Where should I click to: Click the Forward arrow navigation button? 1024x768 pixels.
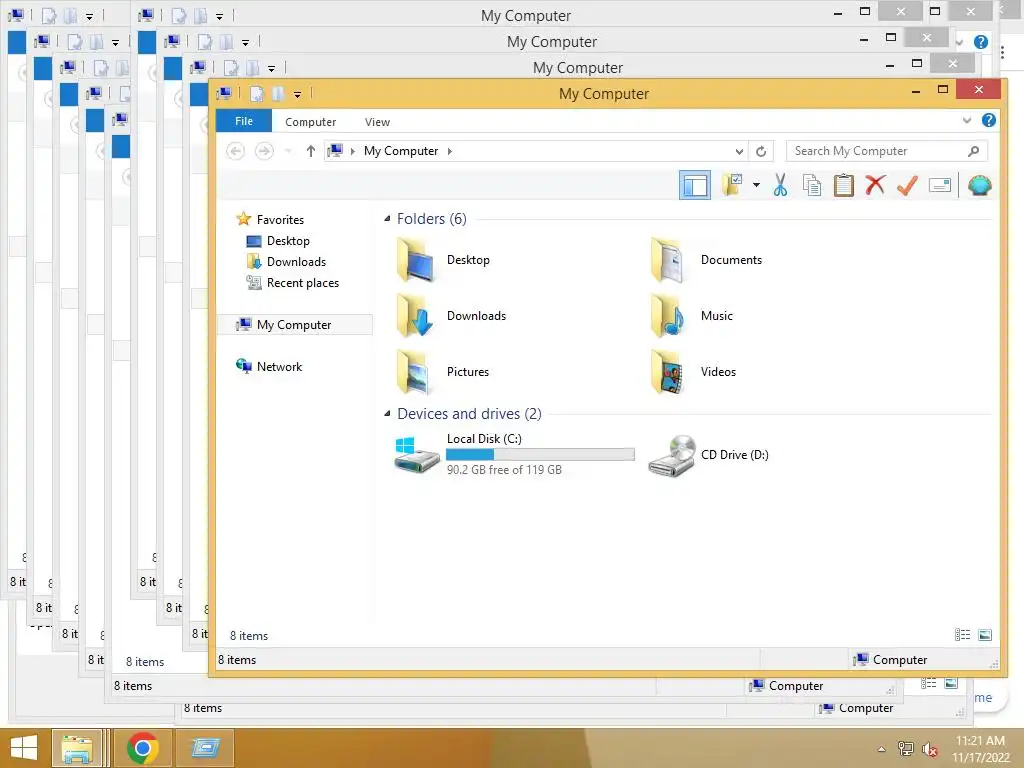pyautogui.click(x=264, y=151)
